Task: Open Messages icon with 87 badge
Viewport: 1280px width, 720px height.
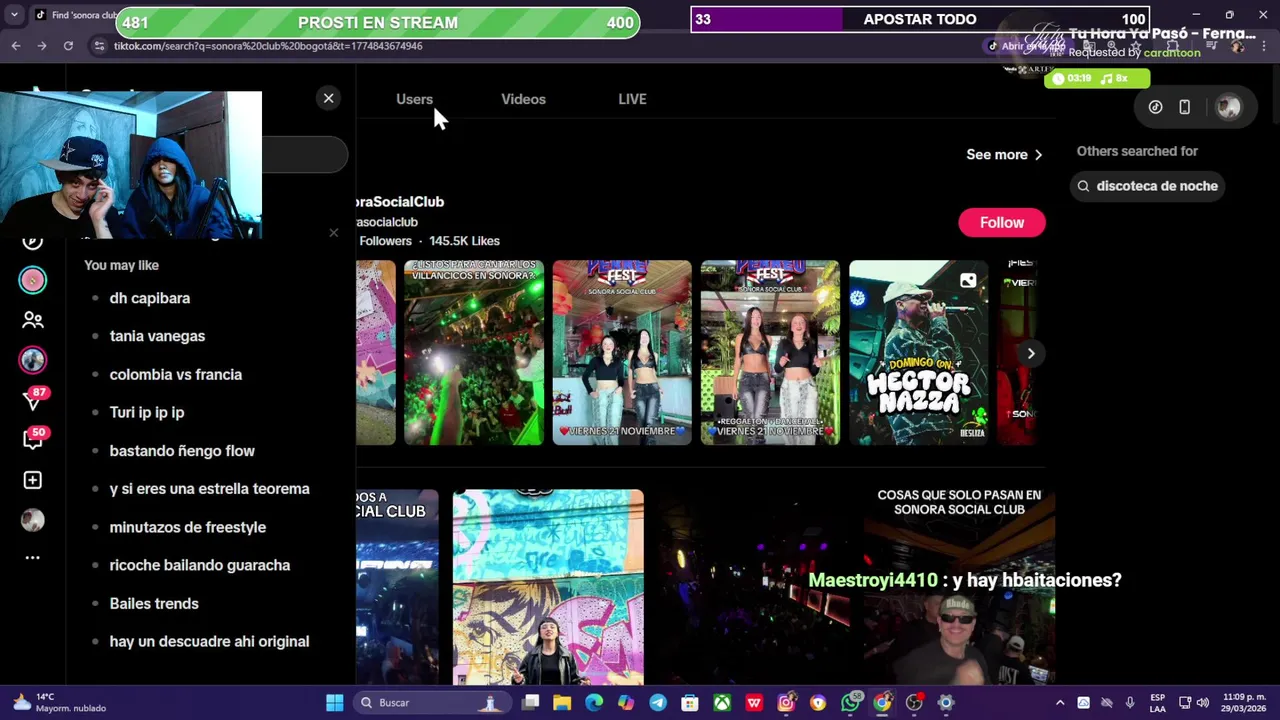Action: [33, 400]
